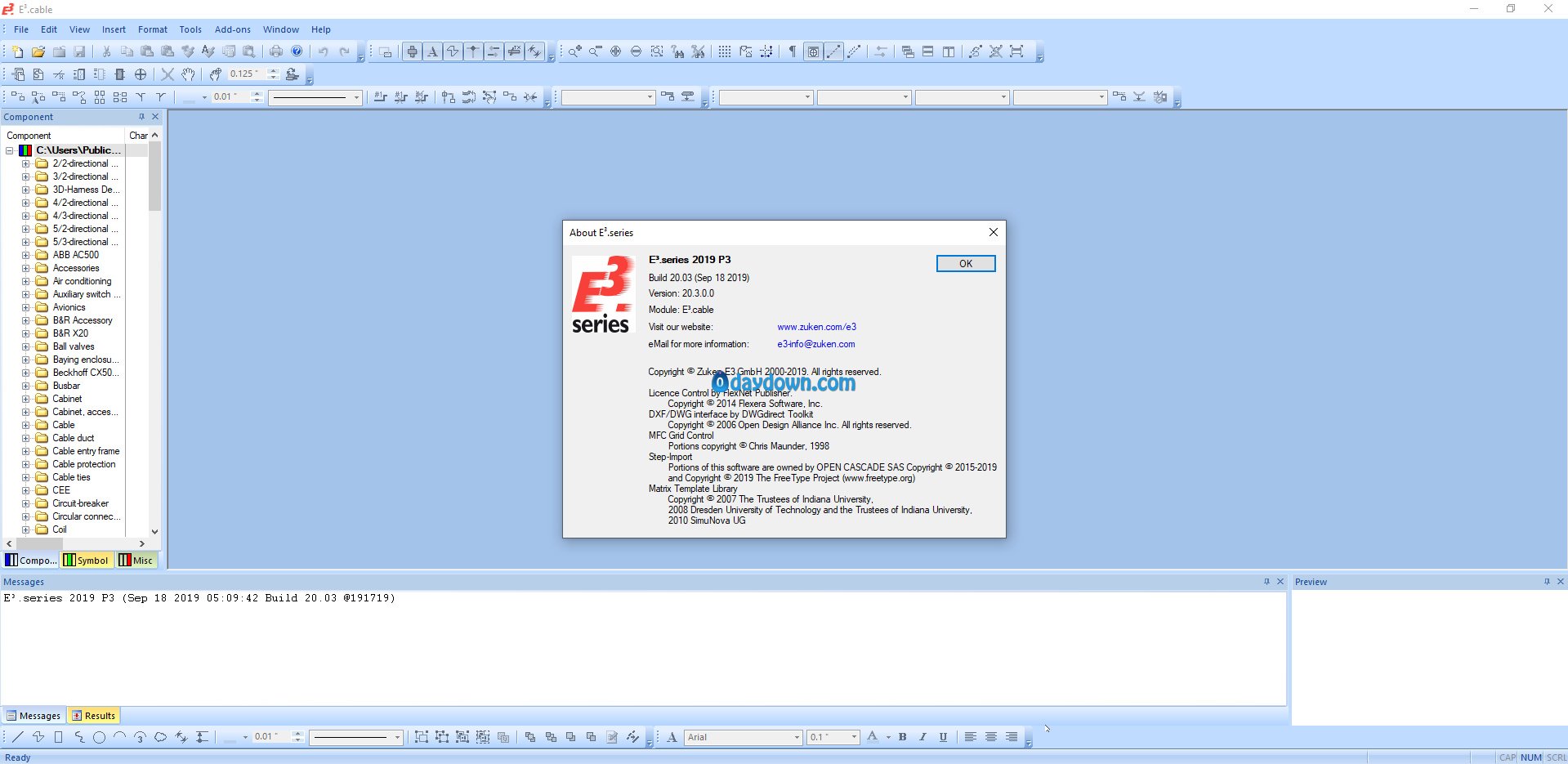Align text right in bottom toolbar
The width and height of the screenshot is (1568, 764).
pos(1012,737)
